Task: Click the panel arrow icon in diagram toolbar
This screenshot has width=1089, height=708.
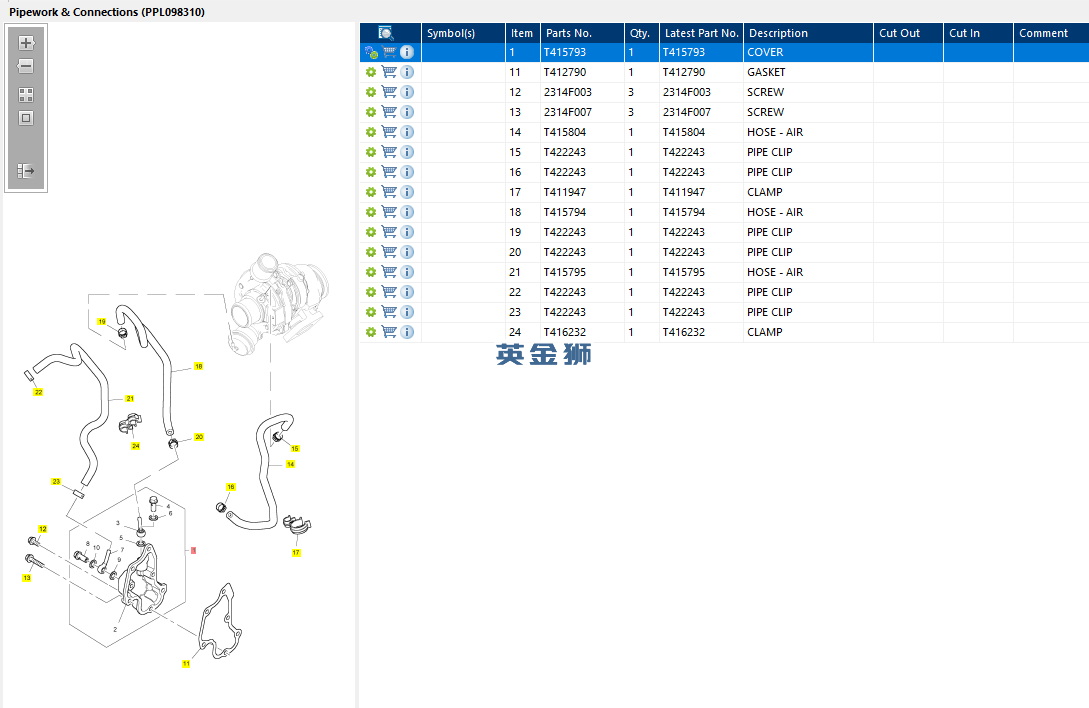Action: click(26, 170)
